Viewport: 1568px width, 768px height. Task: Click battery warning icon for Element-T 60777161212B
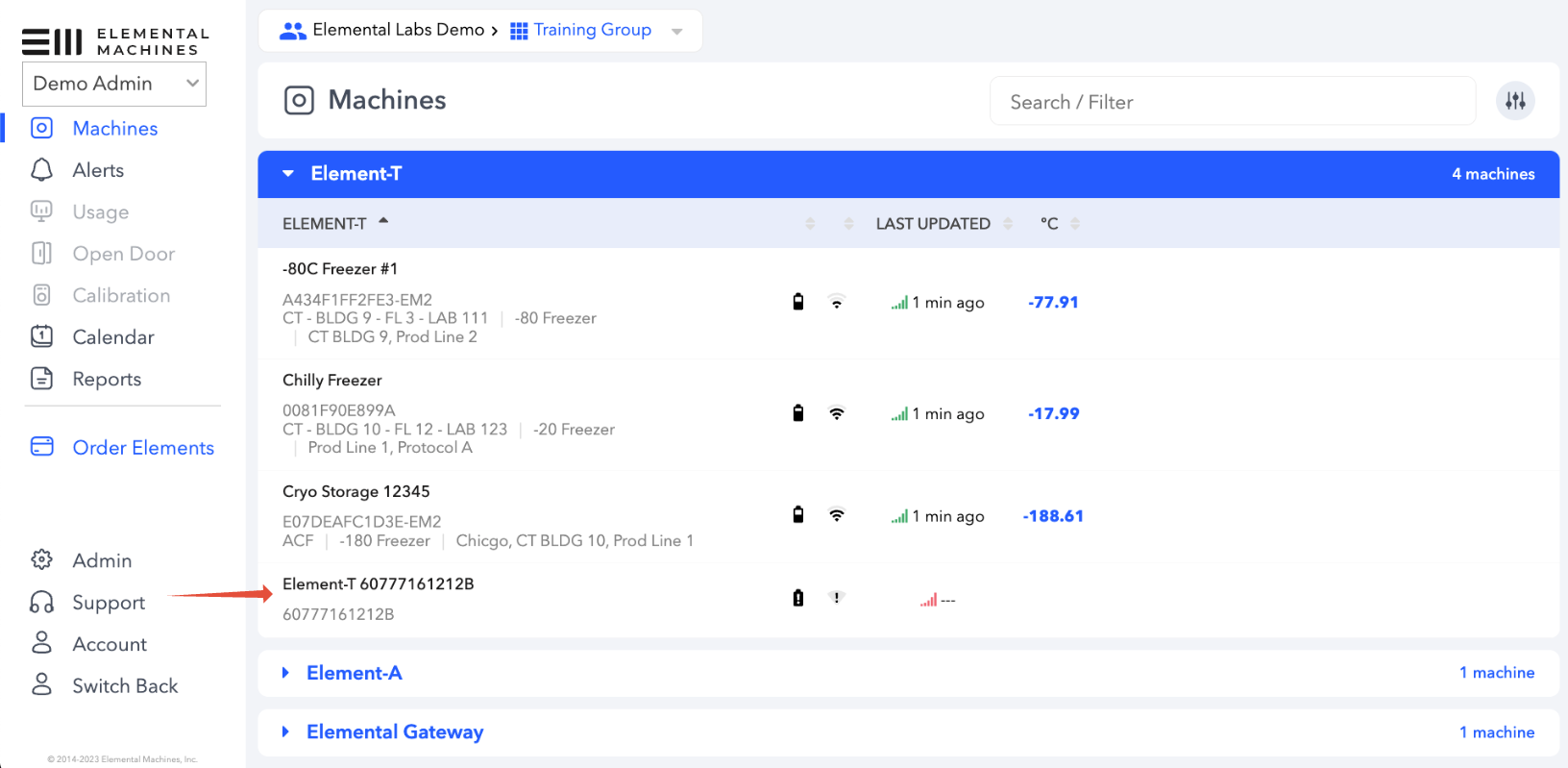(797, 598)
